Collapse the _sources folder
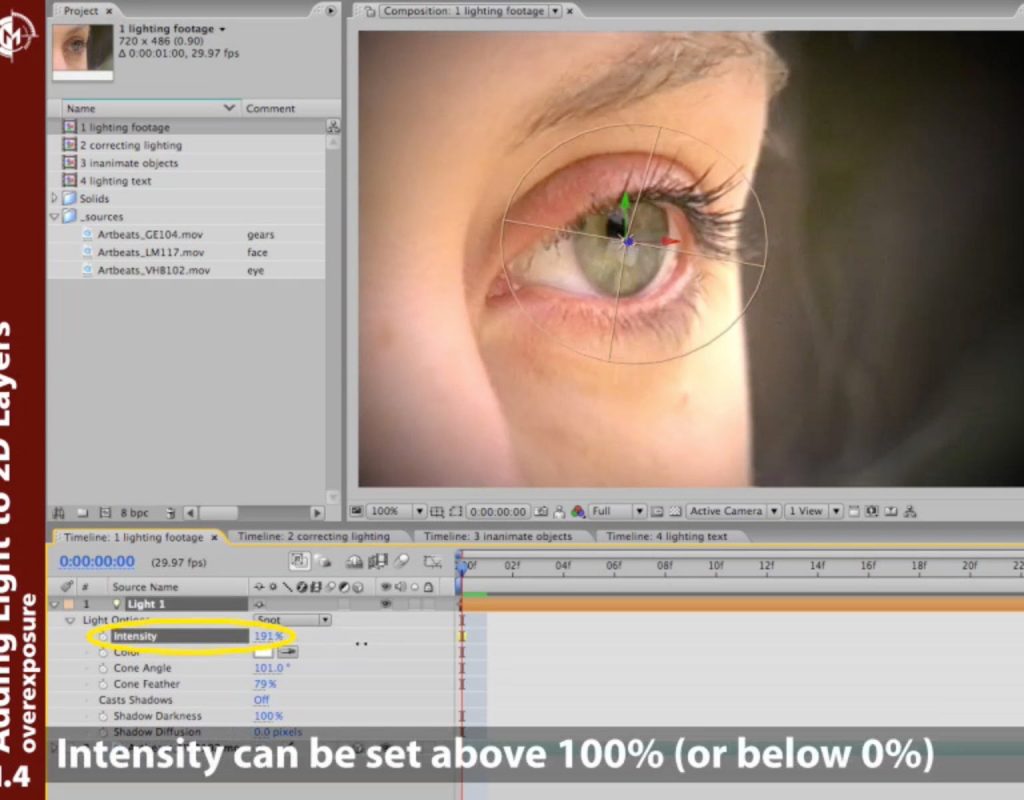The image size is (1024, 800). (x=54, y=216)
